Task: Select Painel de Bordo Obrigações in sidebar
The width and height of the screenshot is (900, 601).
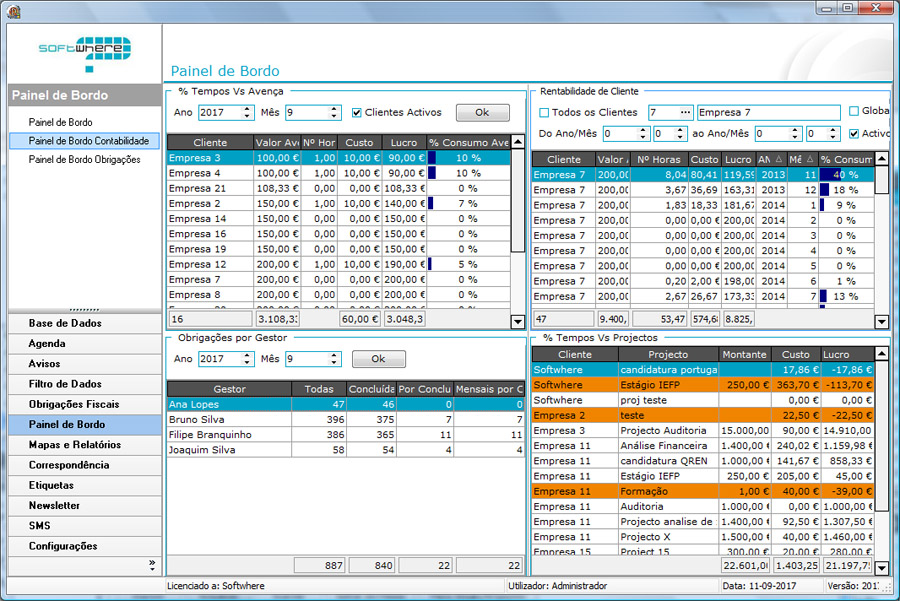Action: (x=85, y=159)
